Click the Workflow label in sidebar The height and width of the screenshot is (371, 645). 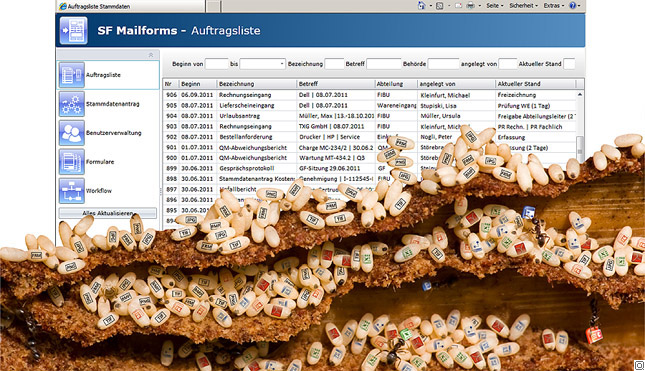click(99, 191)
